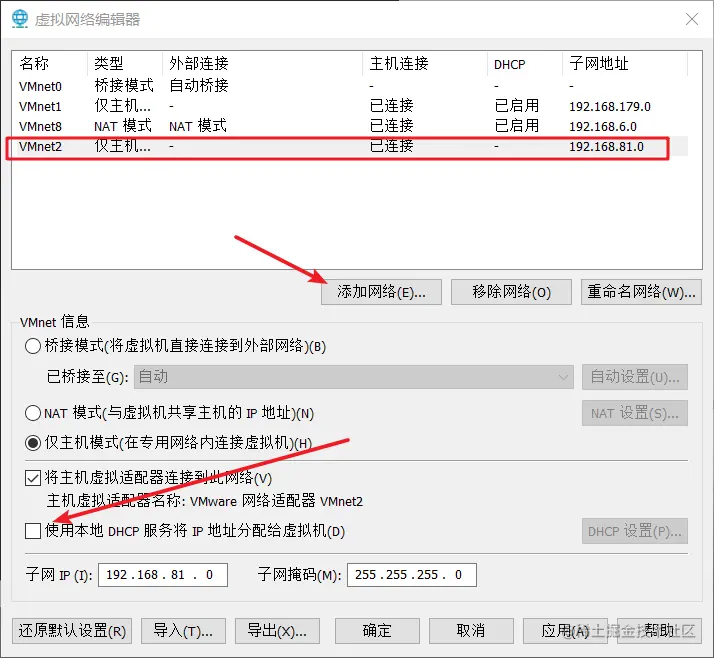Viewport: 714px width, 658px height.
Task: Click the 还原默认设置(R) button
Action: pyautogui.click(x=72, y=631)
